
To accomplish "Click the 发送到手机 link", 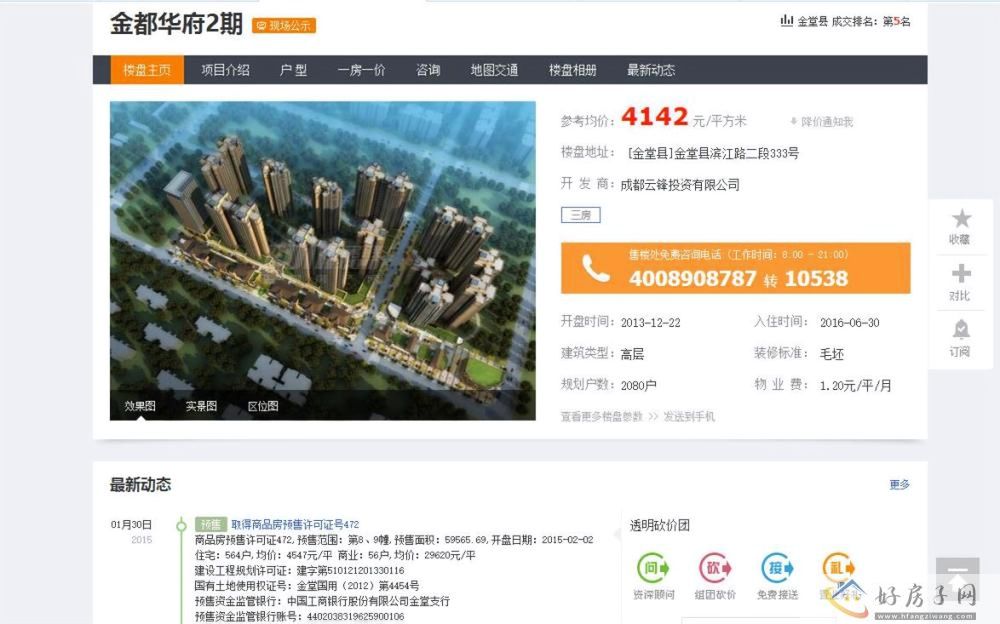I will (x=689, y=417).
